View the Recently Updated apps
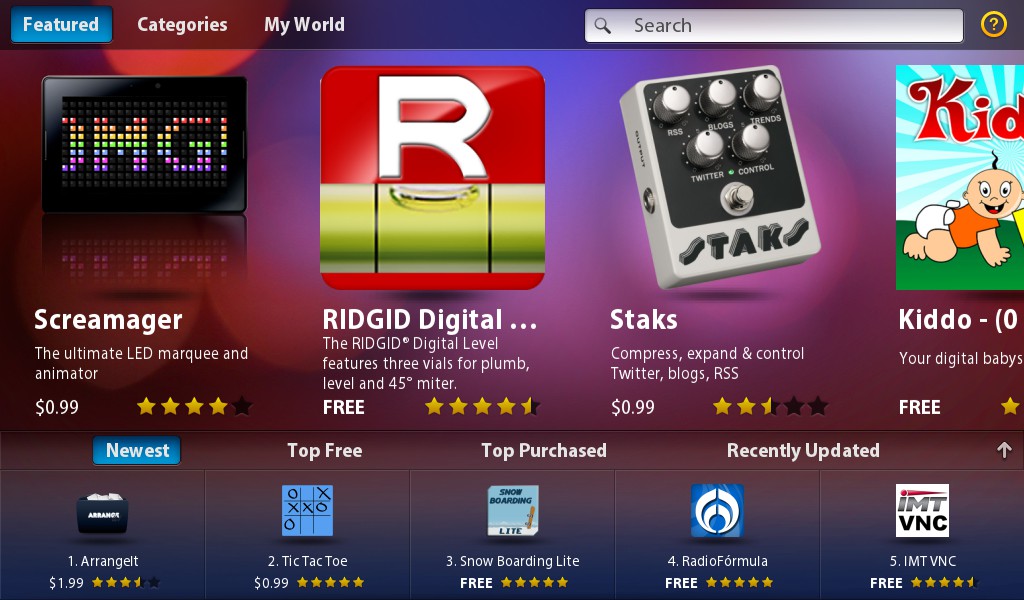The image size is (1024, 600). (803, 450)
